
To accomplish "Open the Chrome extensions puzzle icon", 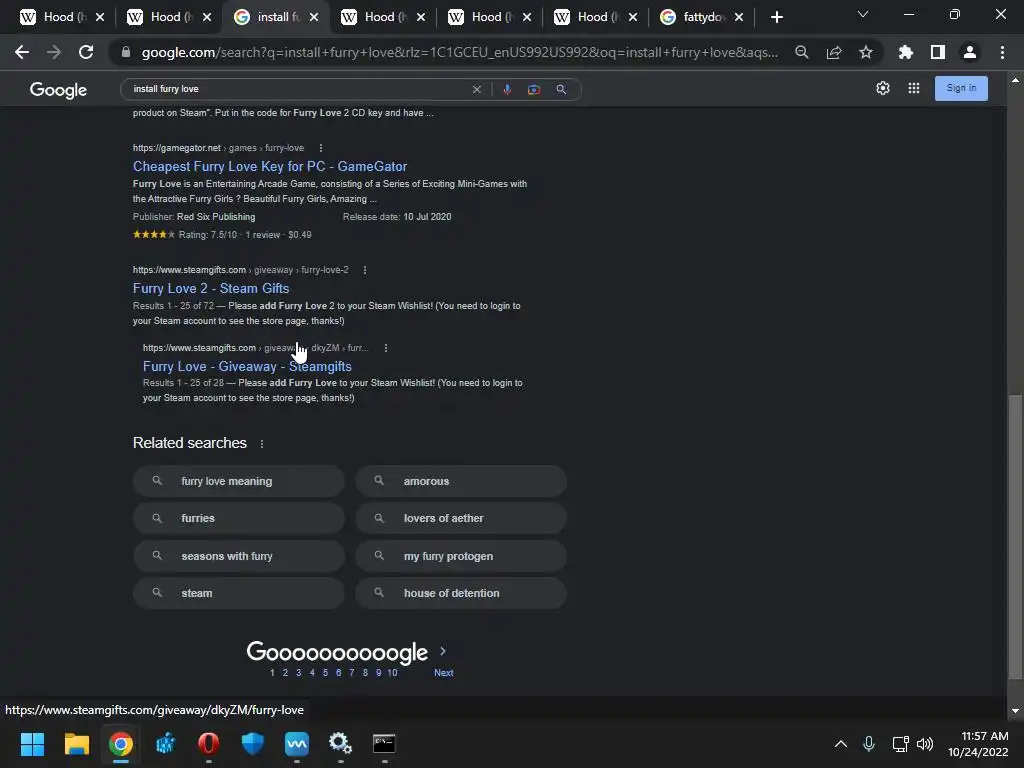I will click(905, 52).
